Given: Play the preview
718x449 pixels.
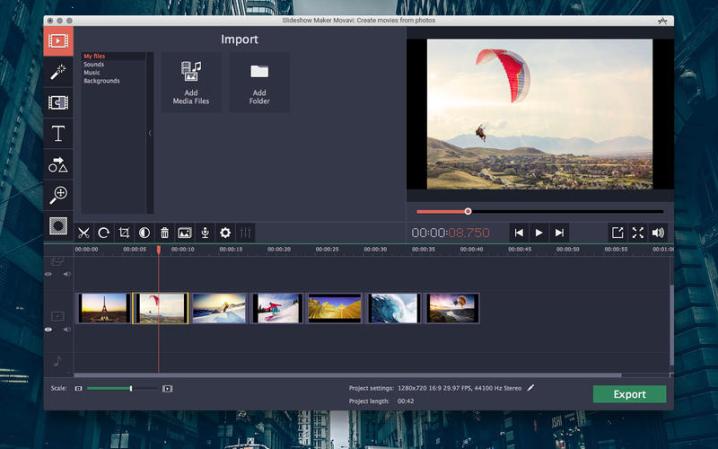Looking at the screenshot, I should [539, 233].
